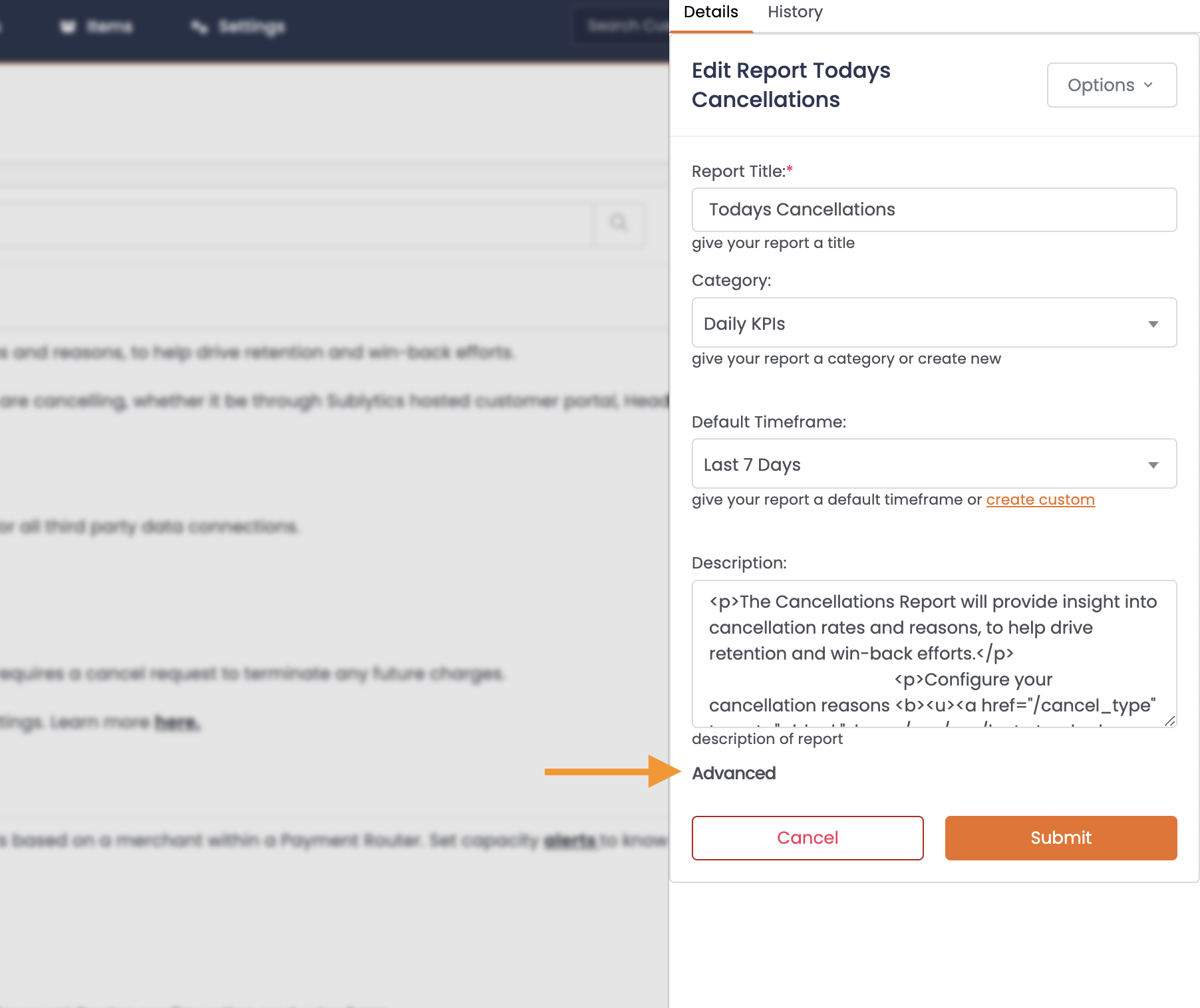Open the Options dropdown button
Image resolution: width=1200 pixels, height=1008 pixels.
[x=1112, y=85]
